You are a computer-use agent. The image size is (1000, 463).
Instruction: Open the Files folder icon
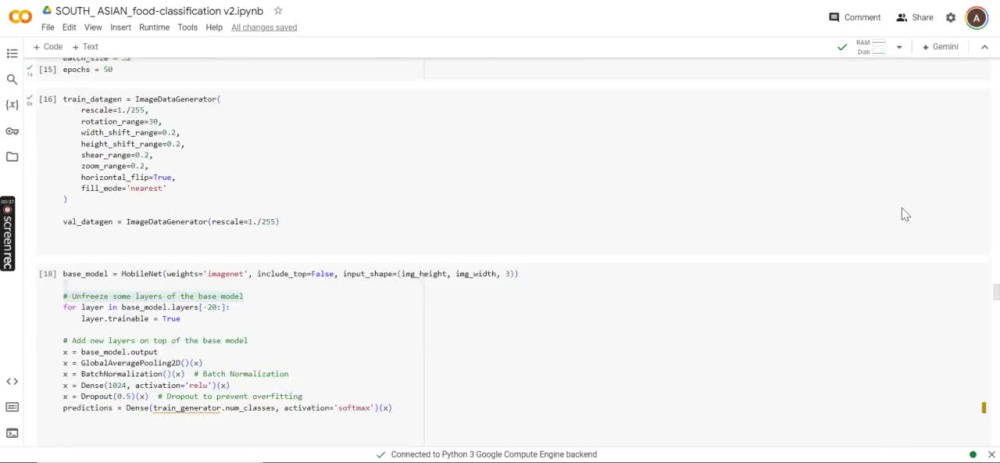(x=12, y=157)
